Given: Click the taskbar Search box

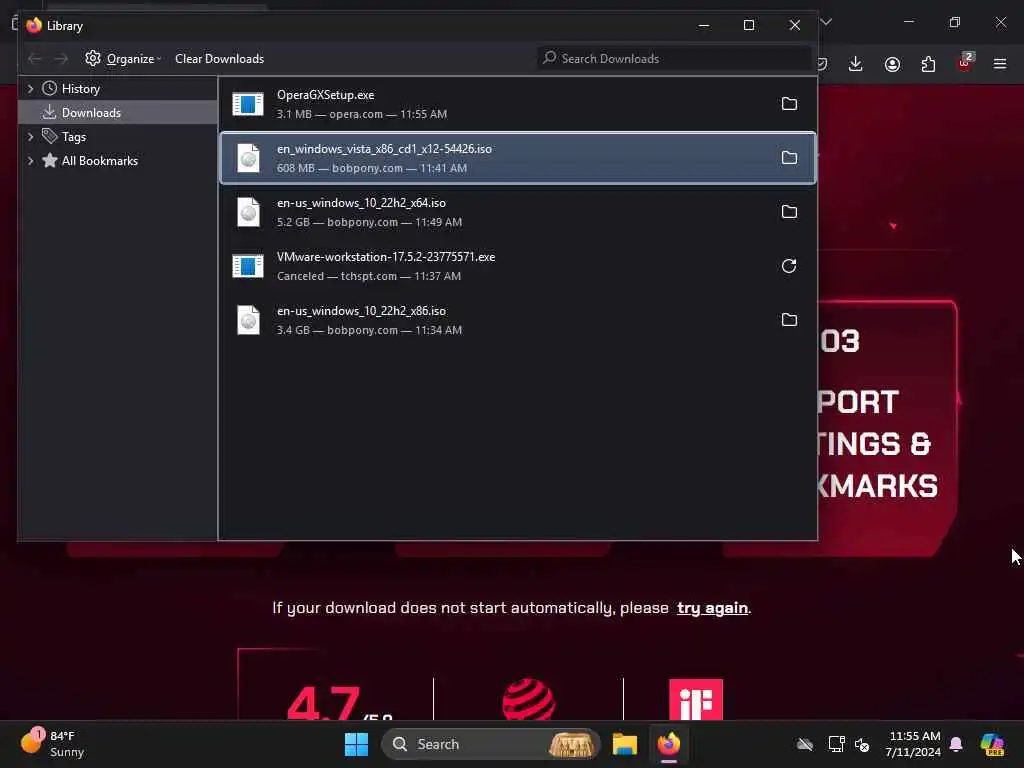Looking at the screenshot, I should tap(490, 744).
